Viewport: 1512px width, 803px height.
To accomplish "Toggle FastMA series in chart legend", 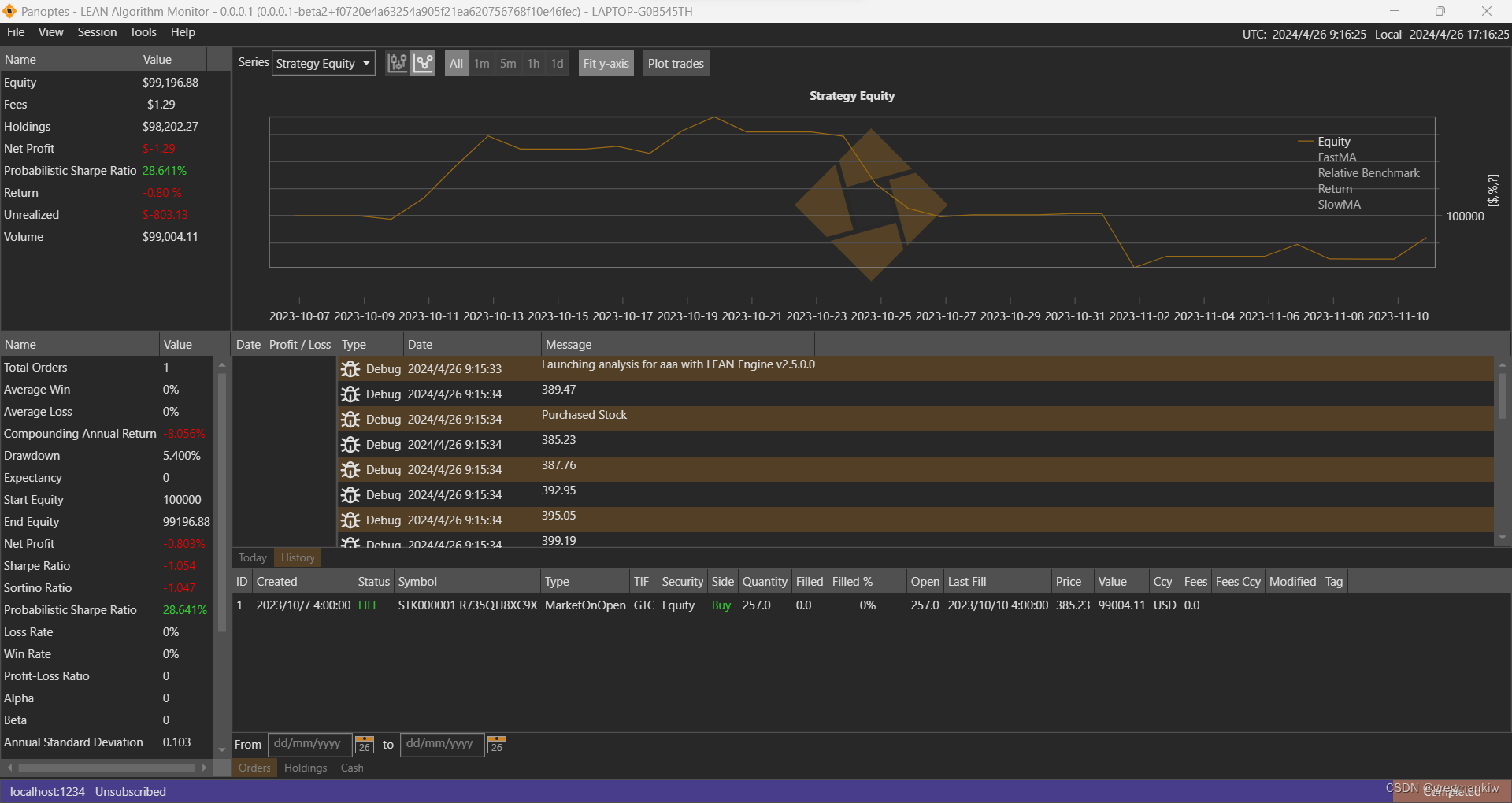I will pyautogui.click(x=1337, y=157).
